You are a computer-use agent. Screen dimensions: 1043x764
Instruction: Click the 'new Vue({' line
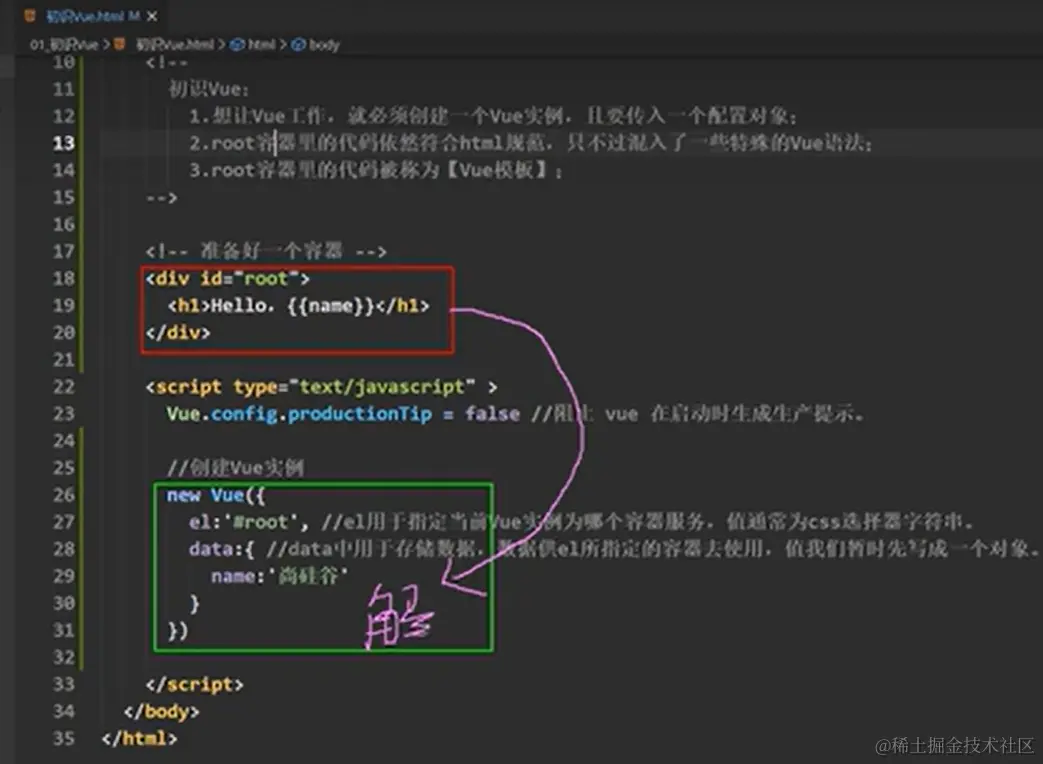[216, 495]
